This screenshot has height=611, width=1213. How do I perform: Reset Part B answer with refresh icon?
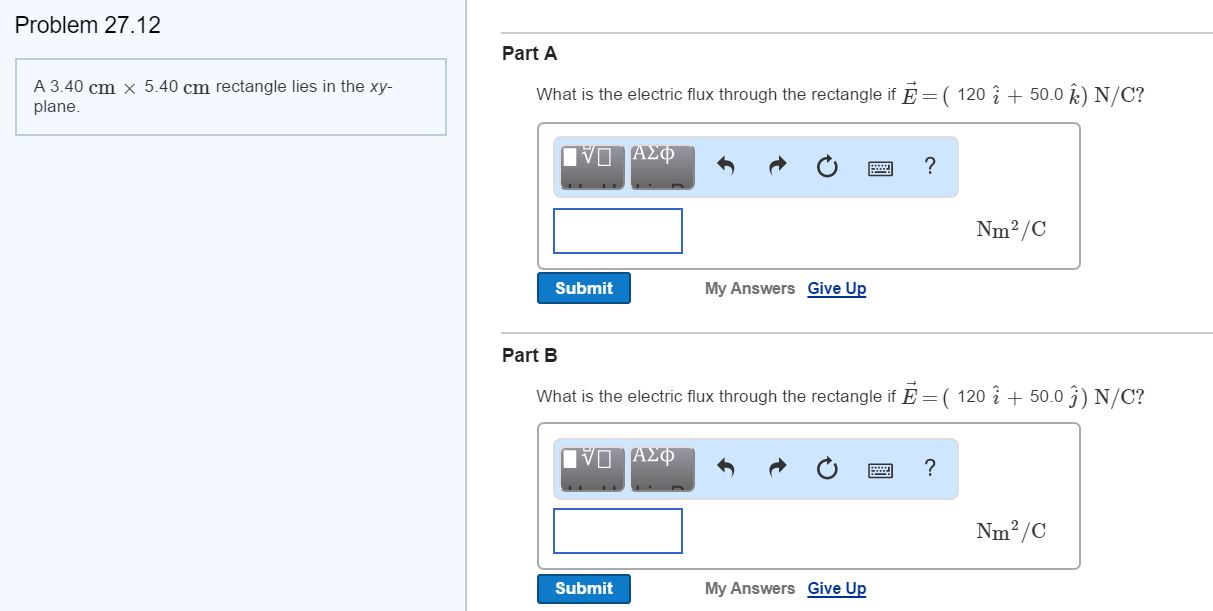coord(827,469)
